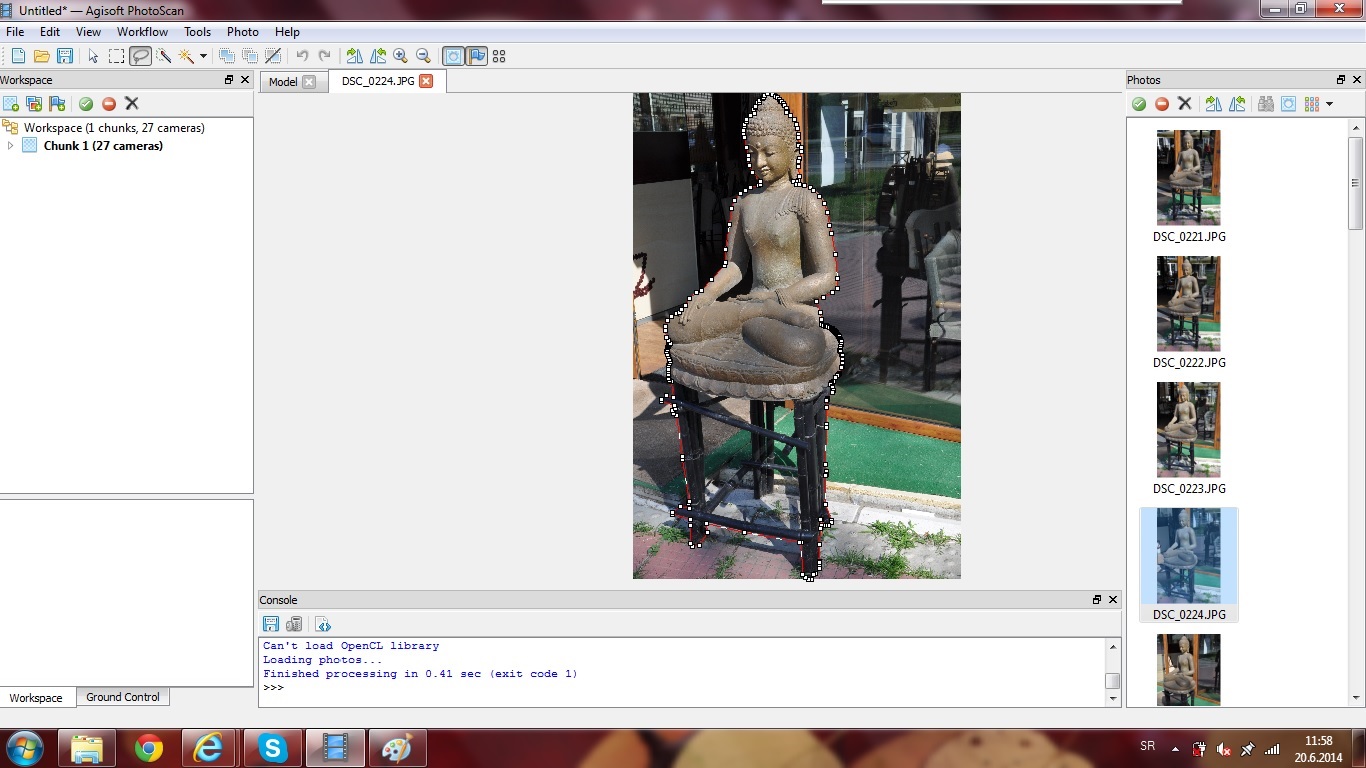
Task: Switch to the Model tab
Action: coord(283,82)
